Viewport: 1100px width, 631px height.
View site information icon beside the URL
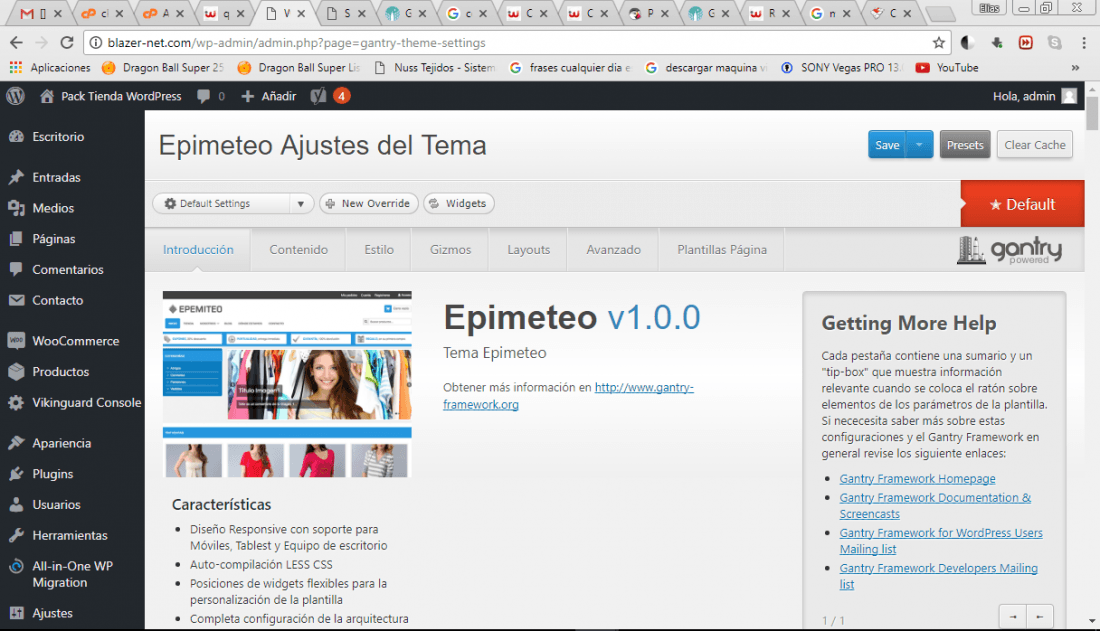96,43
